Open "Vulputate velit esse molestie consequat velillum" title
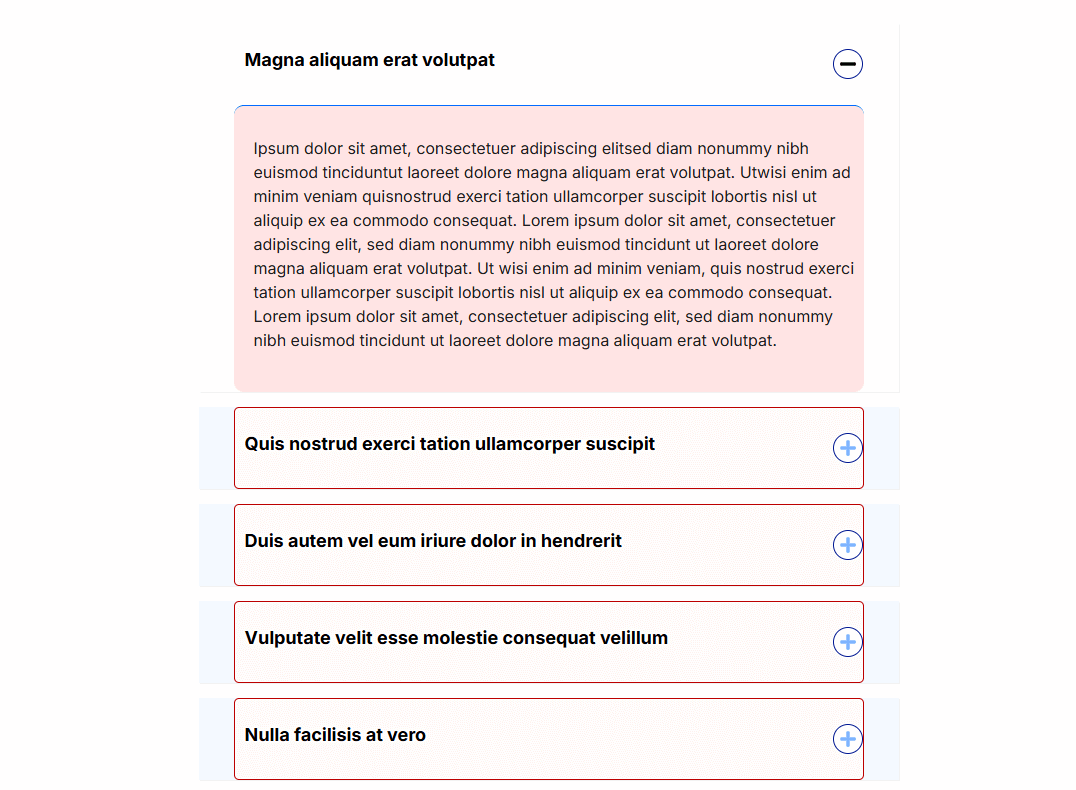 click(x=456, y=638)
